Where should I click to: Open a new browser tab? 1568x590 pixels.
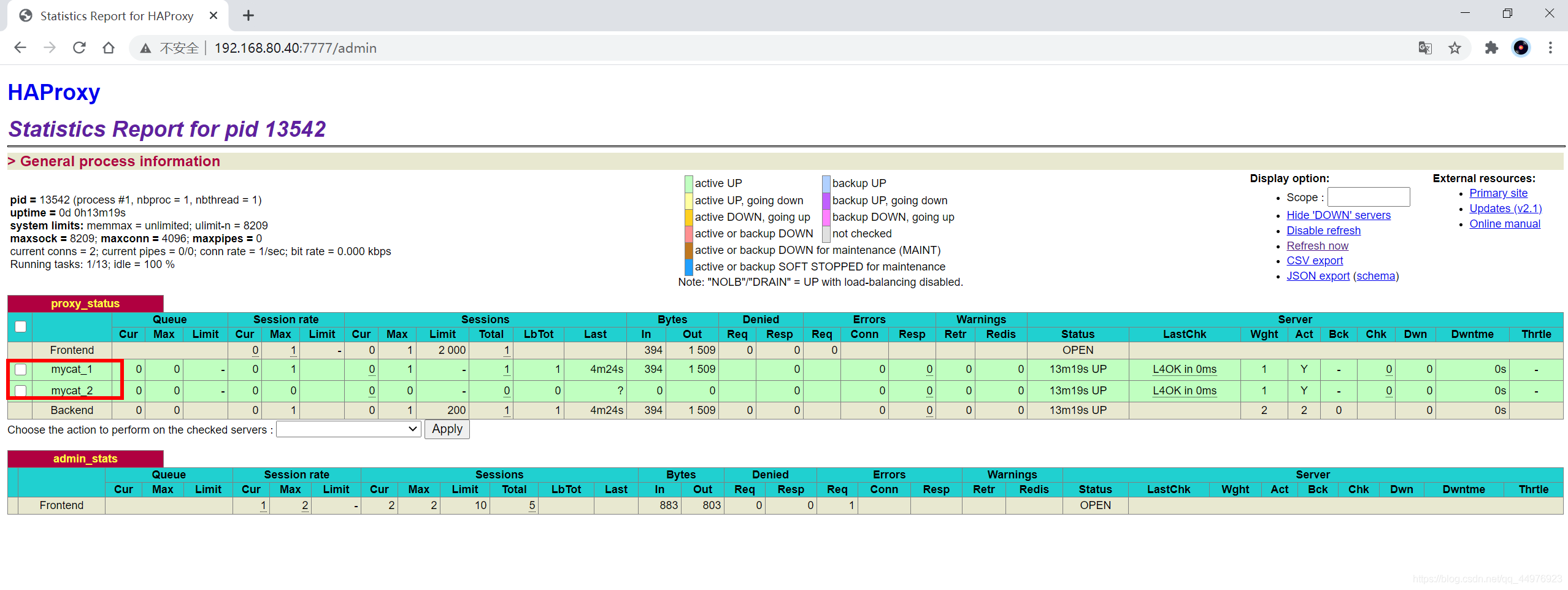pos(248,15)
